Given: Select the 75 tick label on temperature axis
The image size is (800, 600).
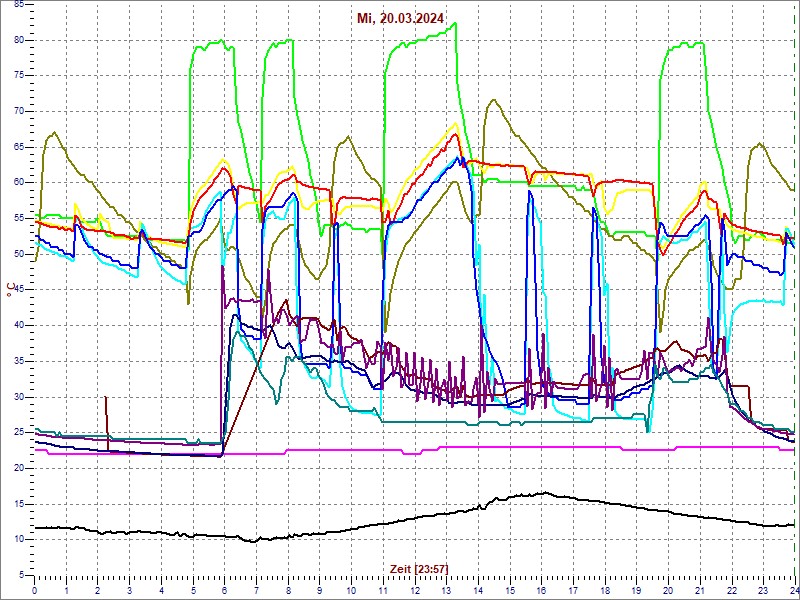Looking at the screenshot, I should coord(18,76).
